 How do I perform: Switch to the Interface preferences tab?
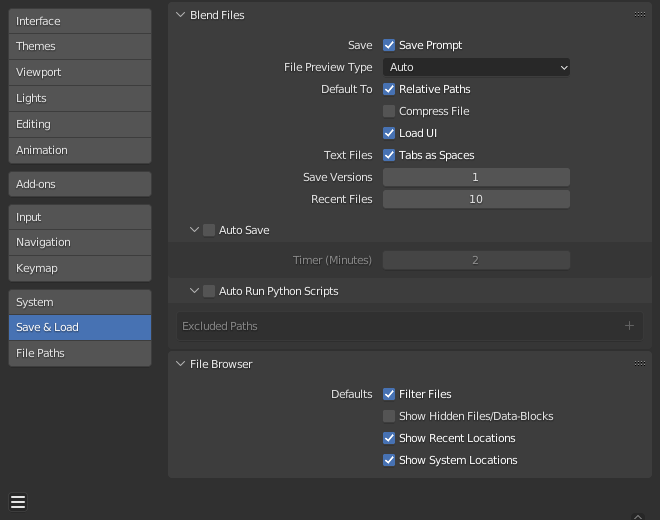[x=80, y=21]
